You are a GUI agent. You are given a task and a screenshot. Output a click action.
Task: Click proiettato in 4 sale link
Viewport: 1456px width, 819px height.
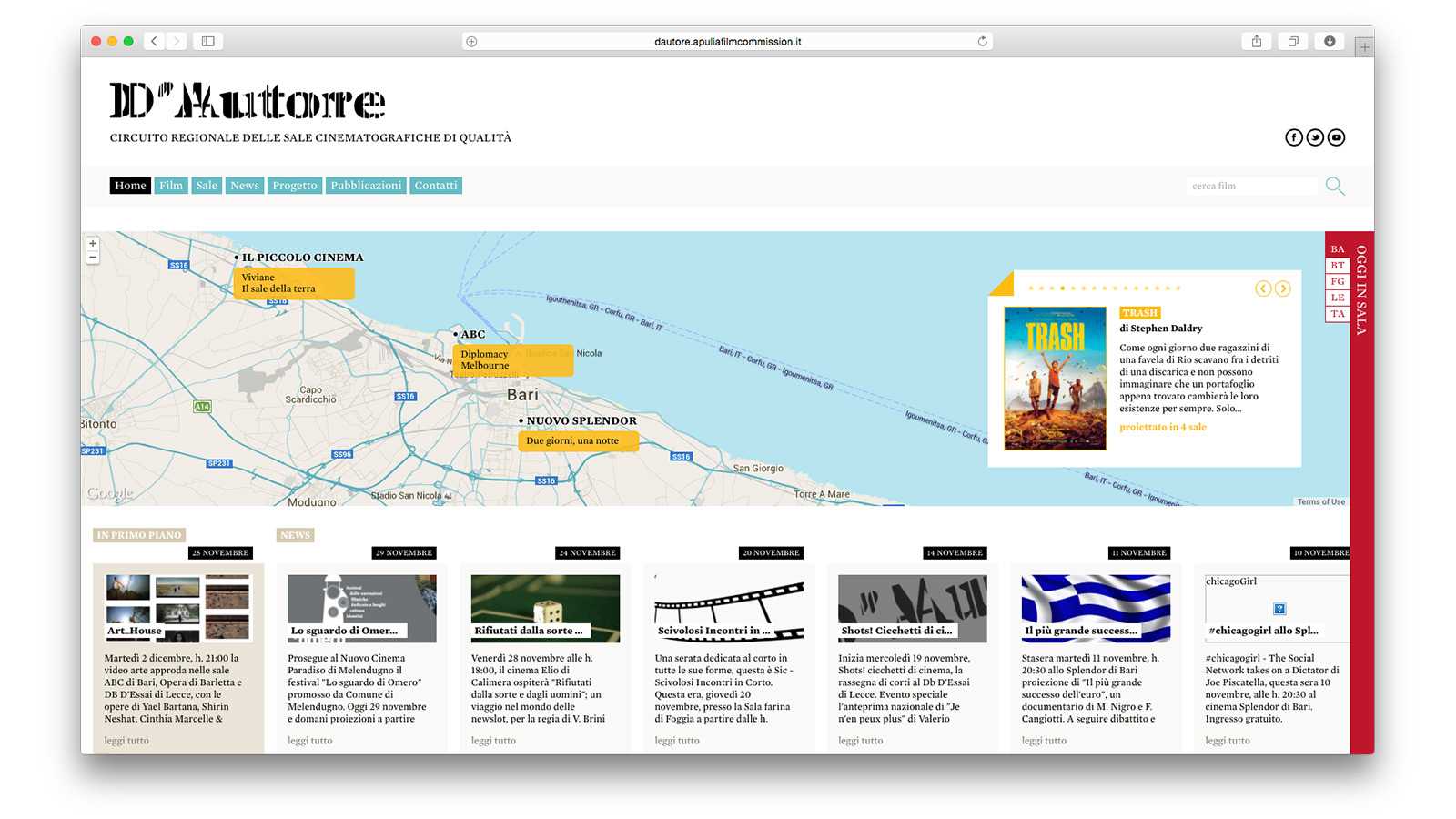click(x=1162, y=427)
